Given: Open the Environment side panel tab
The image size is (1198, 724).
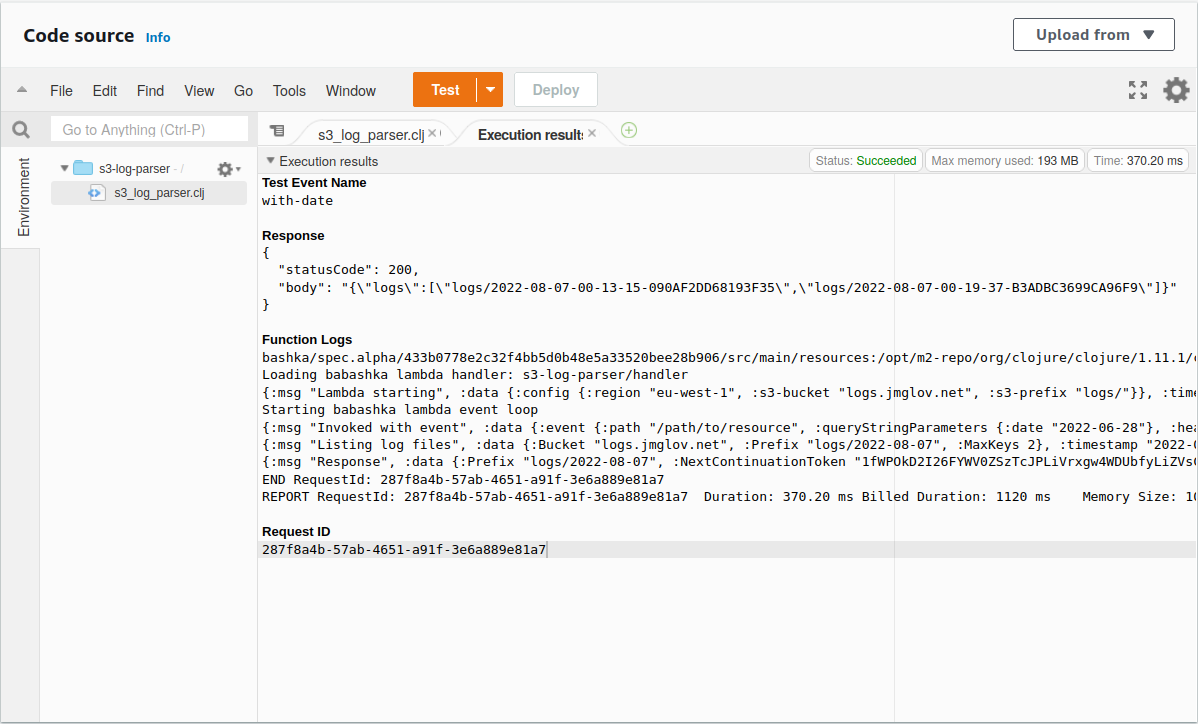Looking at the screenshot, I should [x=24, y=196].
